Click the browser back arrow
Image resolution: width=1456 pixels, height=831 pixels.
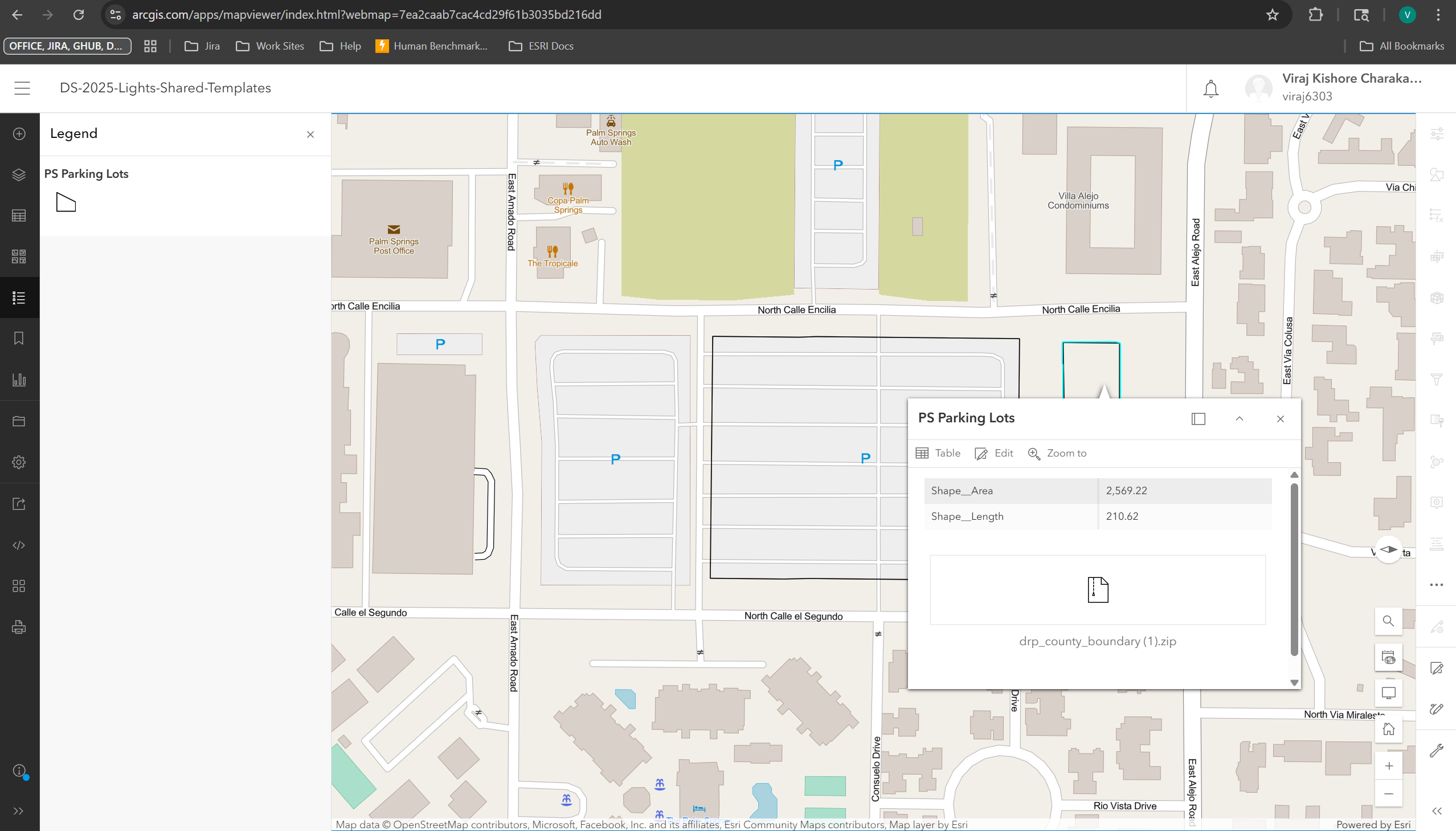tap(17, 15)
